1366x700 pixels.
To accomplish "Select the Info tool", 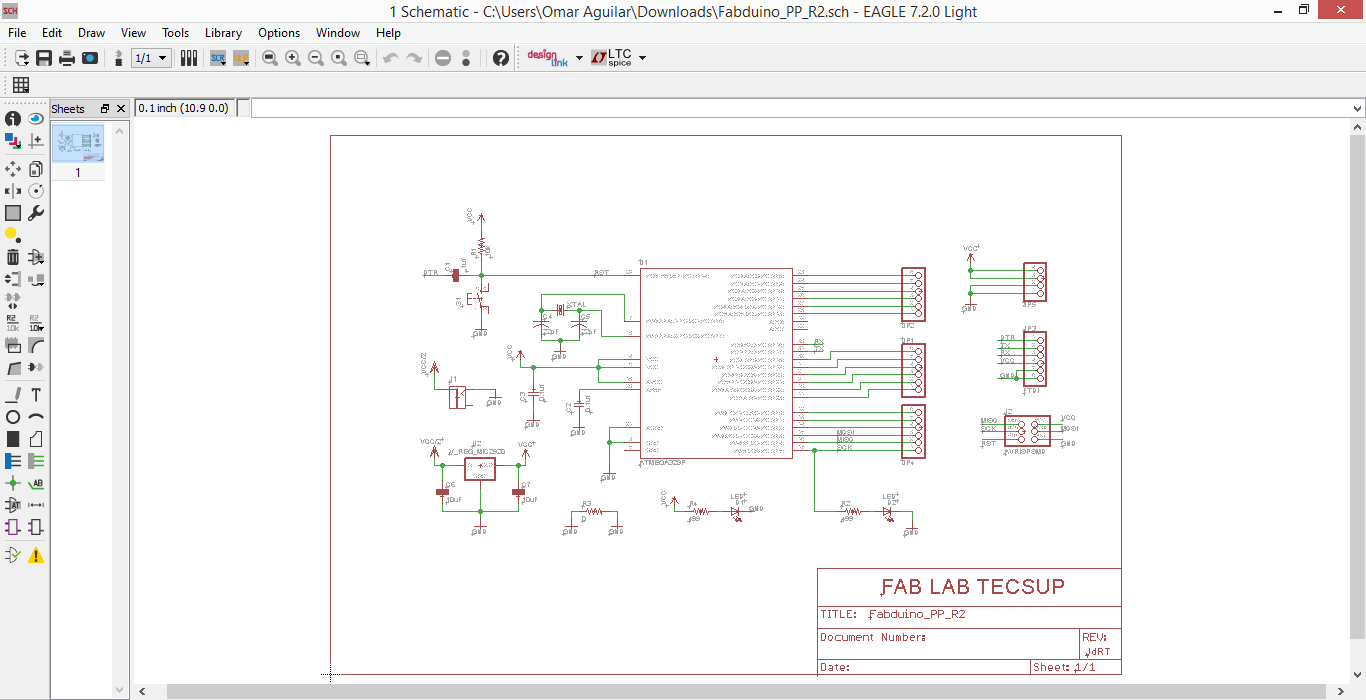I will click(13, 119).
